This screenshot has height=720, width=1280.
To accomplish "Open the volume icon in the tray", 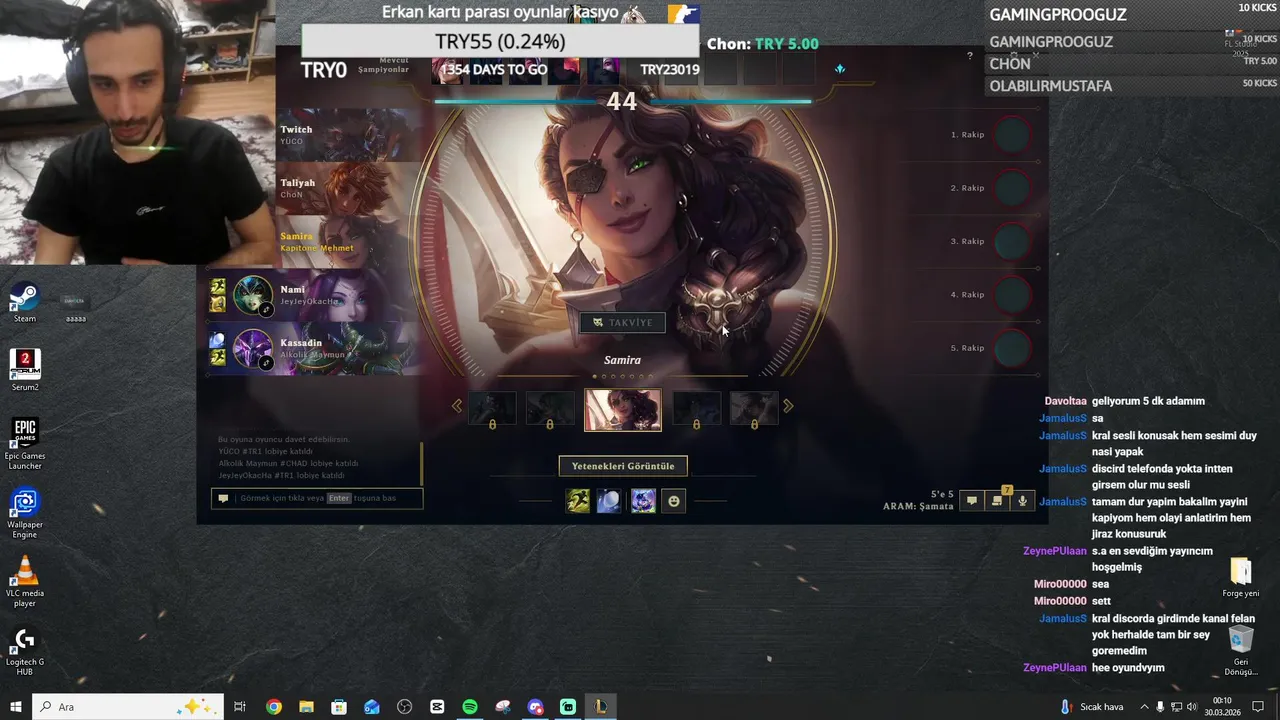I will (1192, 707).
